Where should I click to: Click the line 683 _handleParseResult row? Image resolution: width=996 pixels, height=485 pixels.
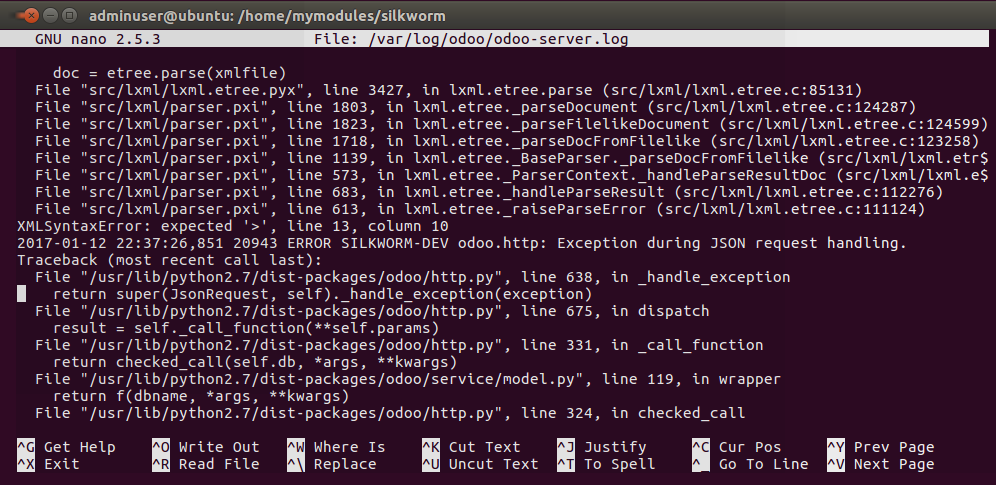coord(489,192)
